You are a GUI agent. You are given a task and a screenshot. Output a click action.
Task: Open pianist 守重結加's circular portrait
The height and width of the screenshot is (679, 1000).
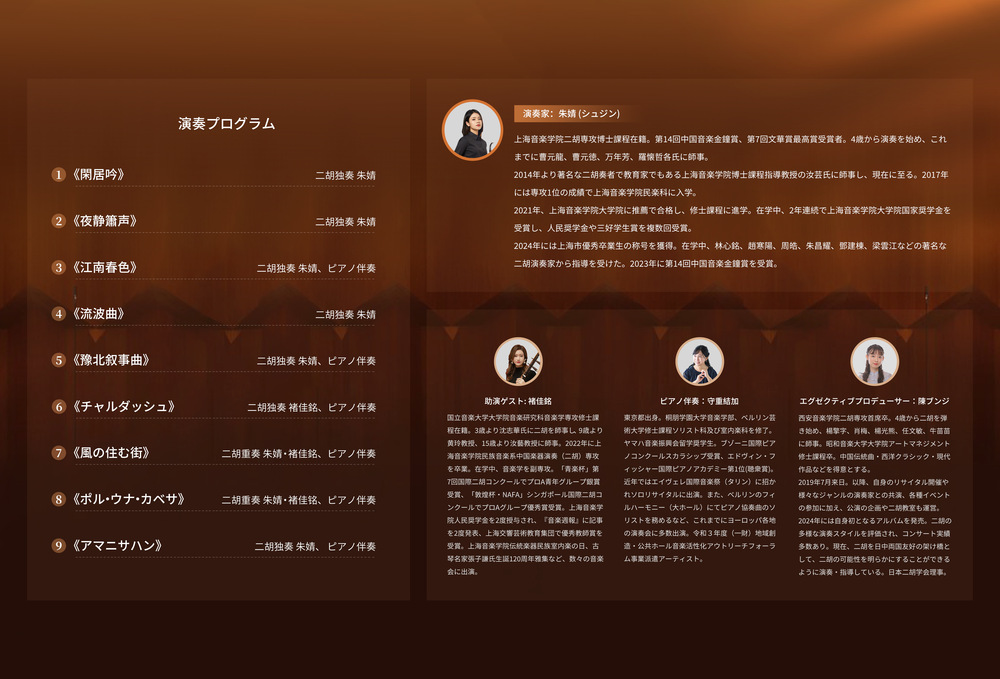[x=699, y=361]
